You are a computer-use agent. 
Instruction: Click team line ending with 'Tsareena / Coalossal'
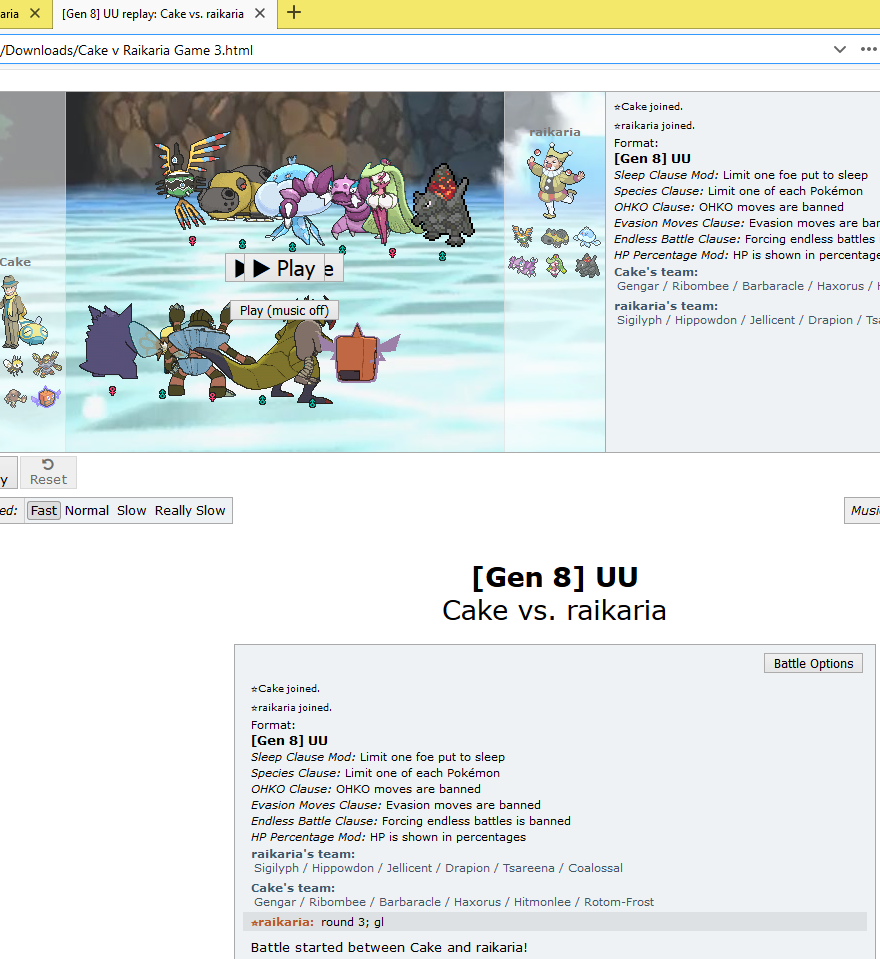pyautogui.click(x=438, y=868)
